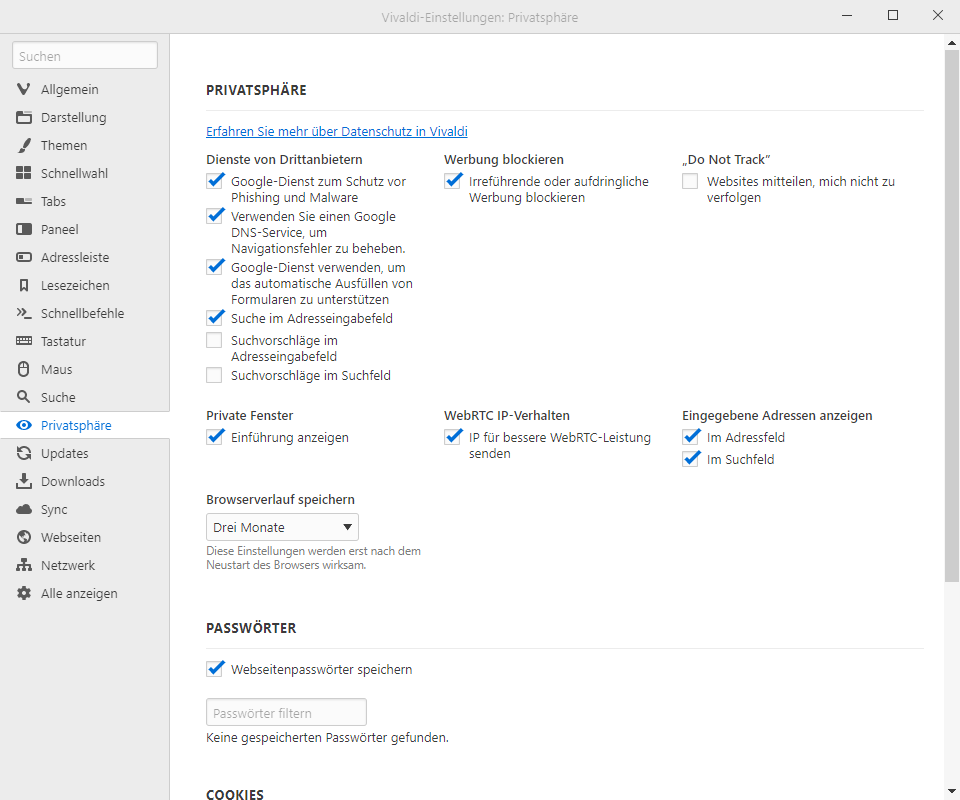Screen dimensions: 960x800
Task: Click the Webseiten globe icon
Action: [x=24, y=537]
